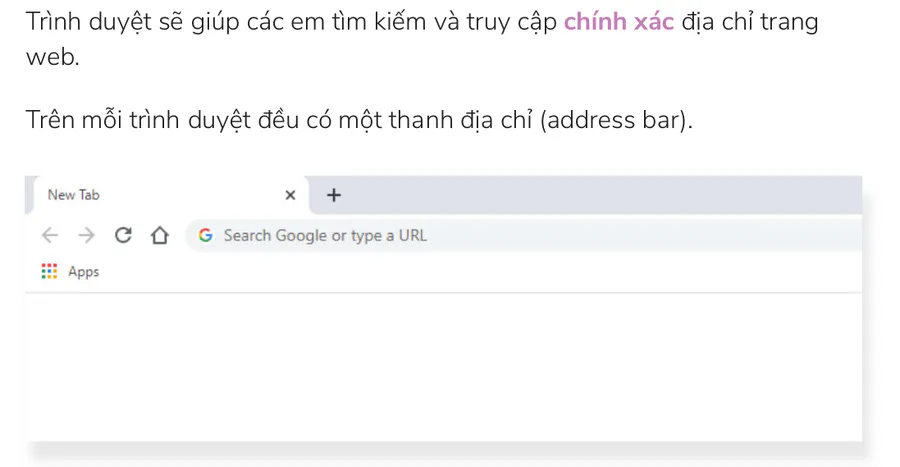Viewport: 900px width, 467px height.
Task: Reload the page with the refresh icon
Action: 123,235
